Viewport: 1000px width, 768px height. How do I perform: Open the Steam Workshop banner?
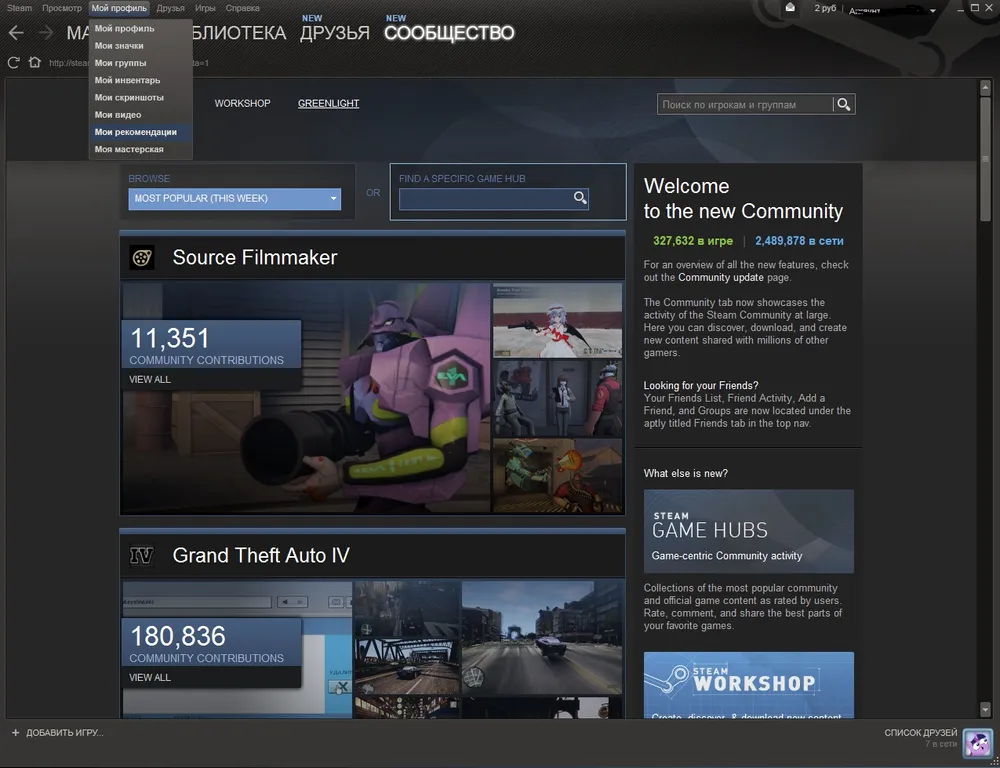pyautogui.click(x=749, y=685)
